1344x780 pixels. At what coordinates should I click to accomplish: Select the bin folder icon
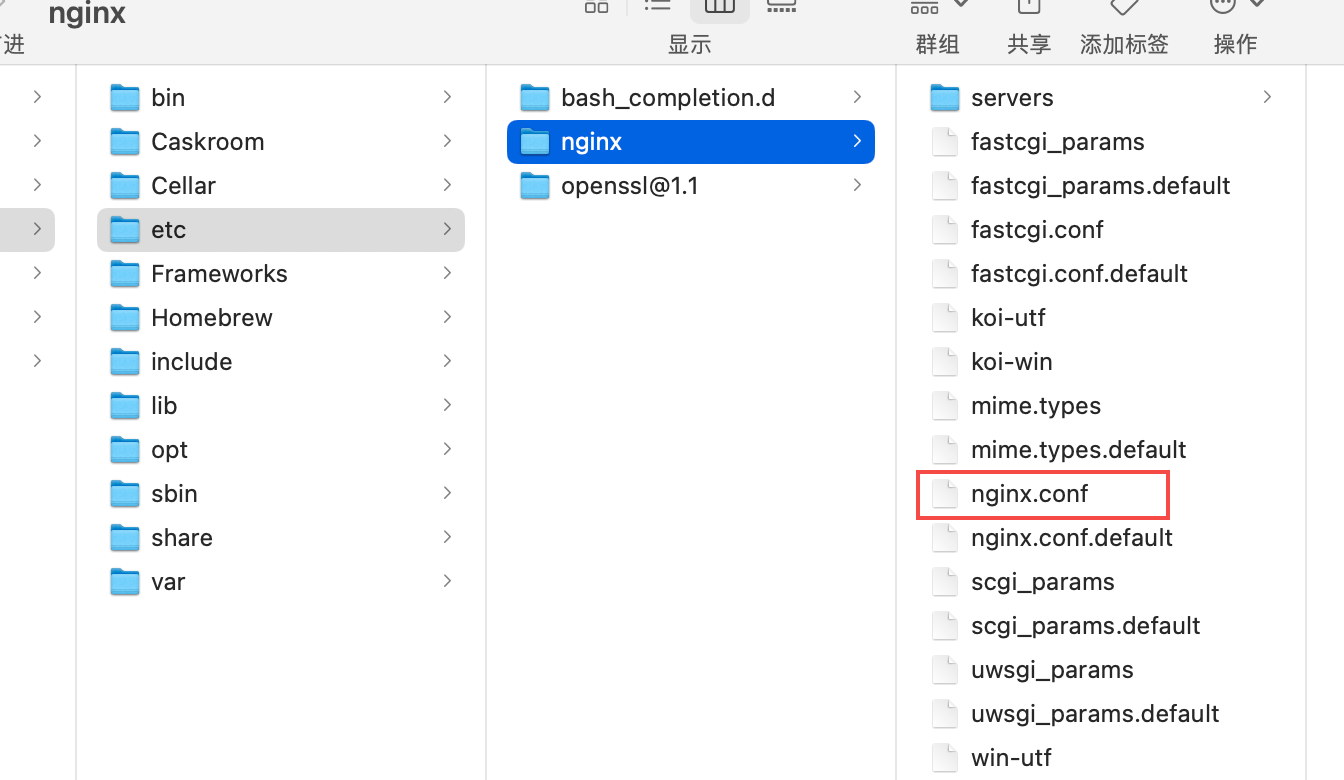tap(125, 97)
